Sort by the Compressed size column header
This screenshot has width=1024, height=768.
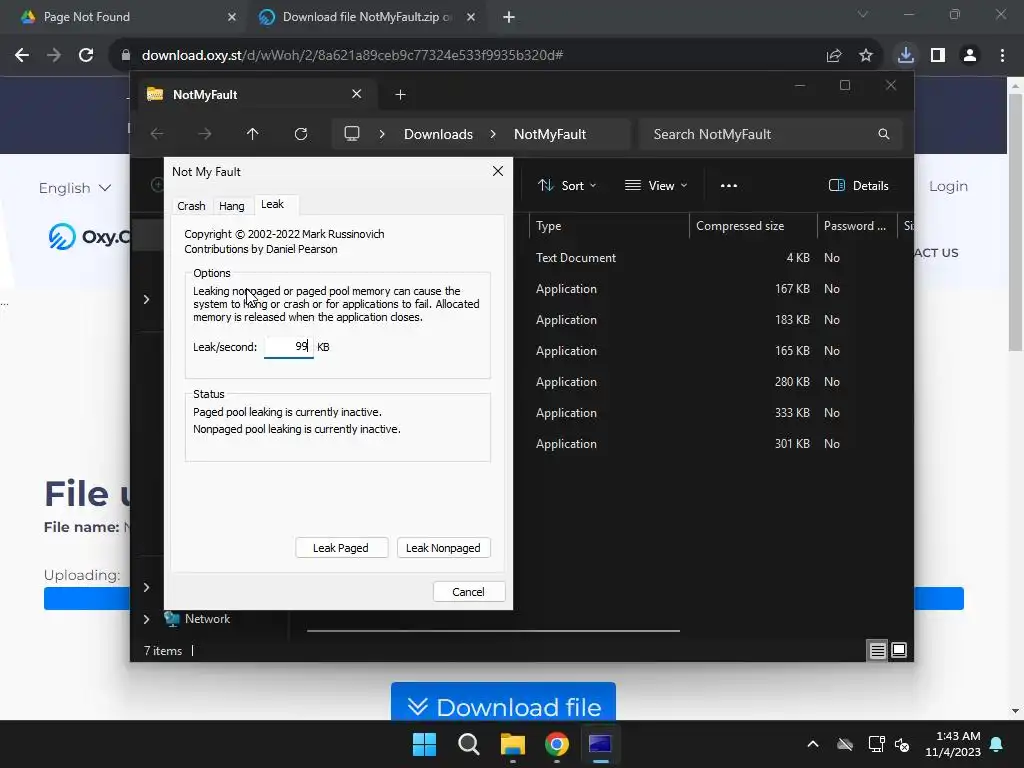pyautogui.click(x=753, y=226)
